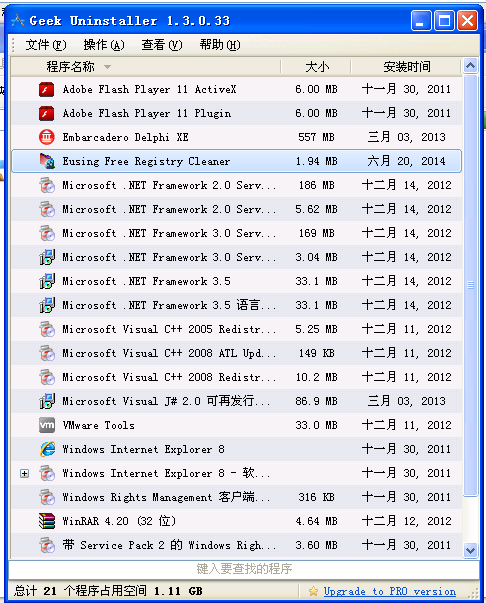Click the scrollbar down arrow
The width and height of the screenshot is (486, 603).
pyautogui.click(x=470, y=550)
